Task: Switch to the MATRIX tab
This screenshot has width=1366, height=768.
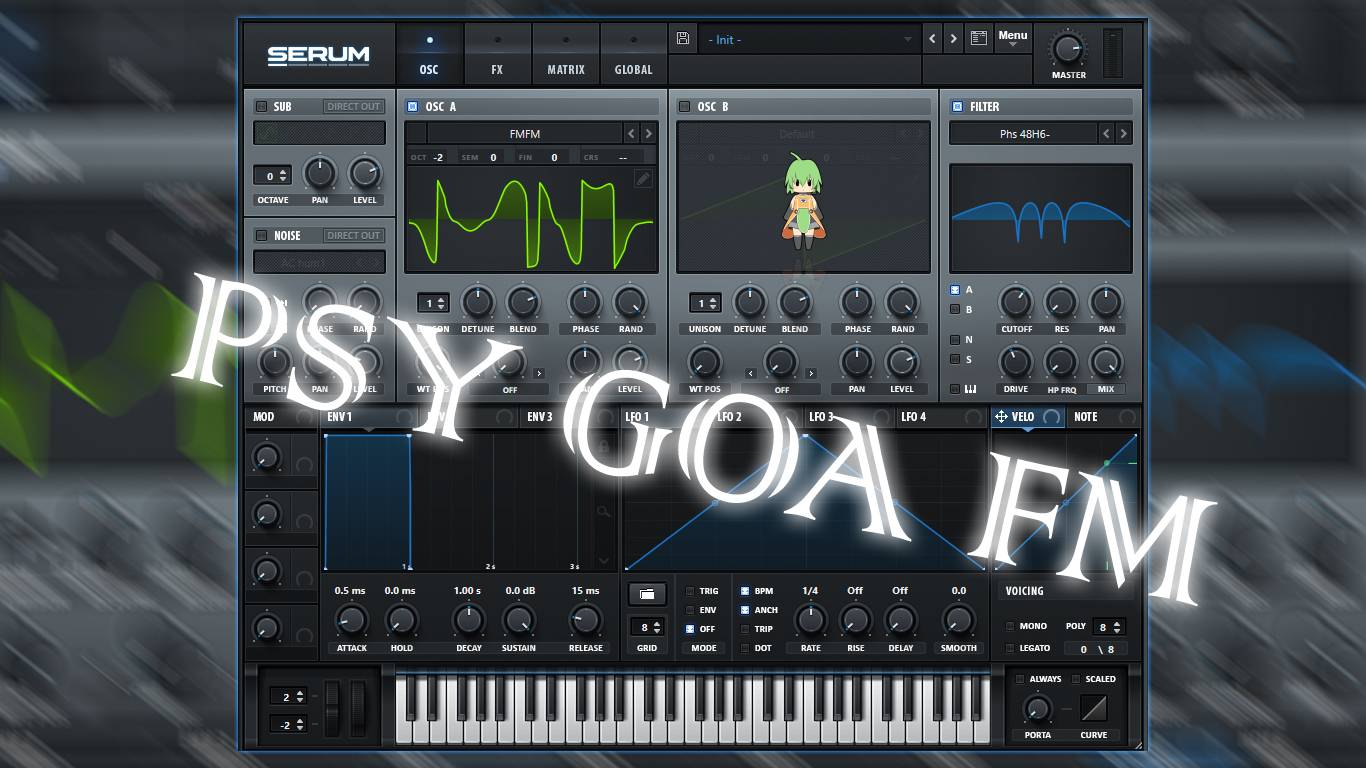Action: point(566,53)
